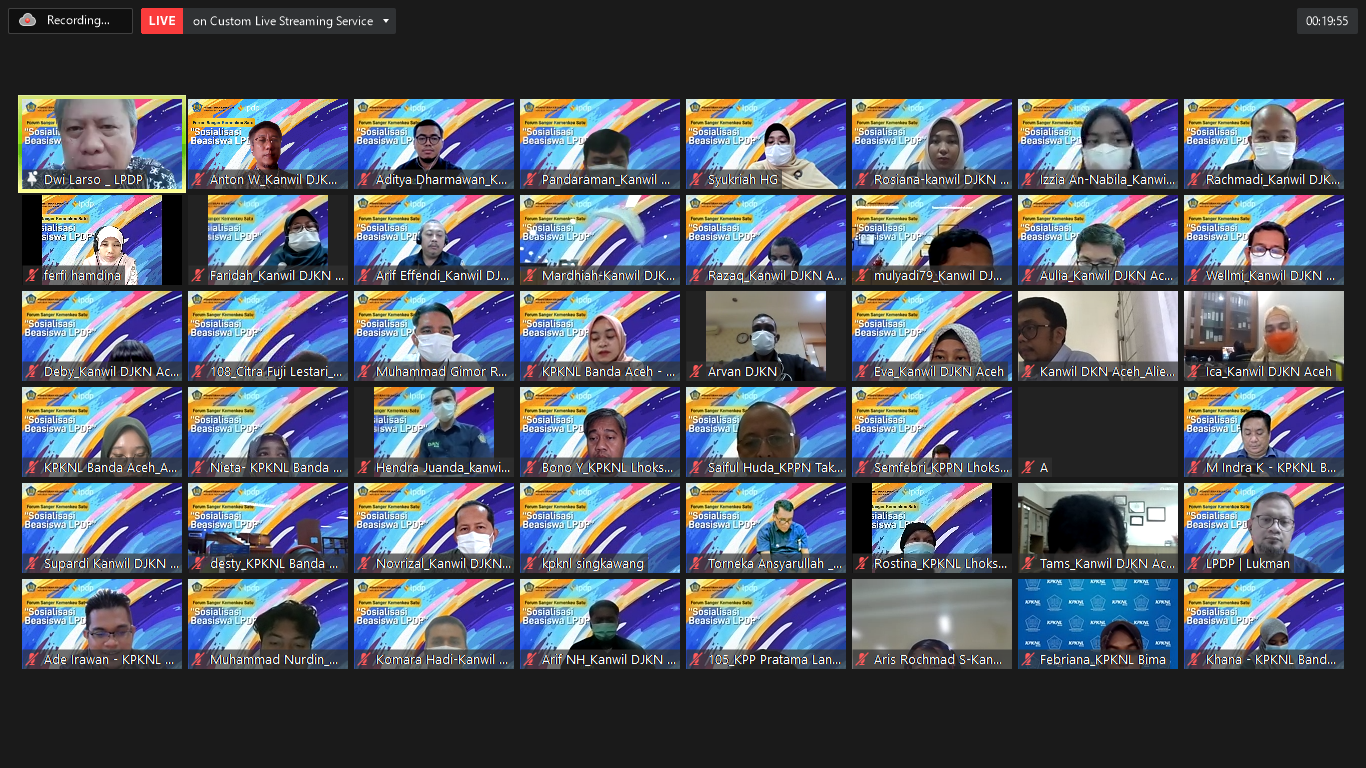This screenshot has width=1366, height=768.
Task: Click the Recording... status label
Action: tap(78, 21)
